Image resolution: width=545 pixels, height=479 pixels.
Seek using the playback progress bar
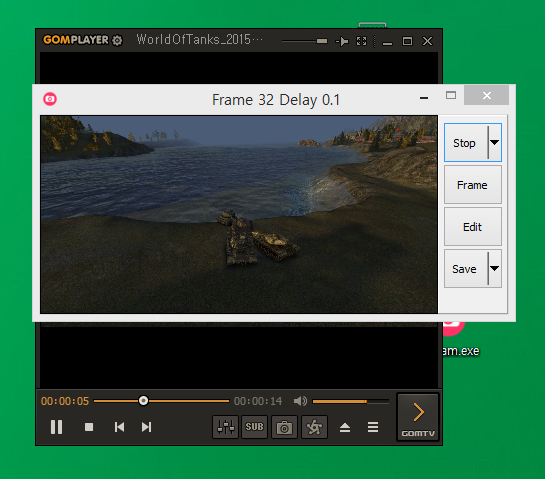pyautogui.click(x=161, y=401)
